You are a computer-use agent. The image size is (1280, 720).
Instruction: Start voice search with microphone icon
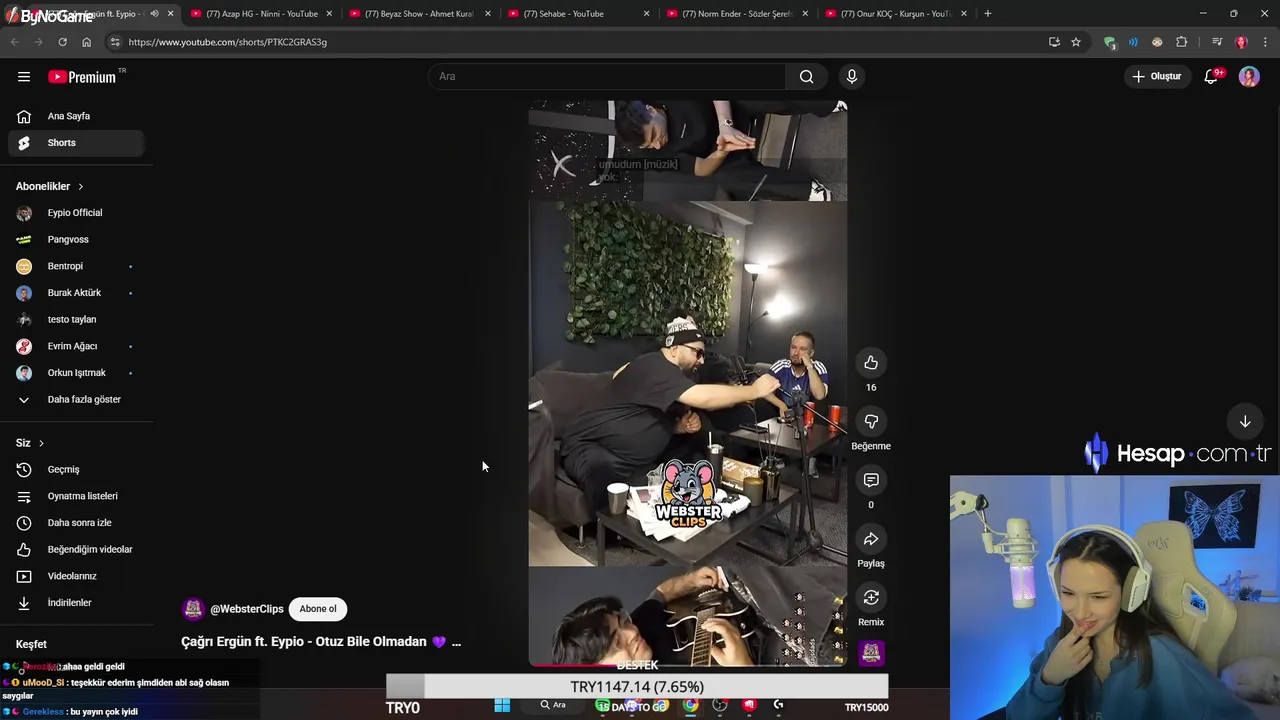click(851, 76)
